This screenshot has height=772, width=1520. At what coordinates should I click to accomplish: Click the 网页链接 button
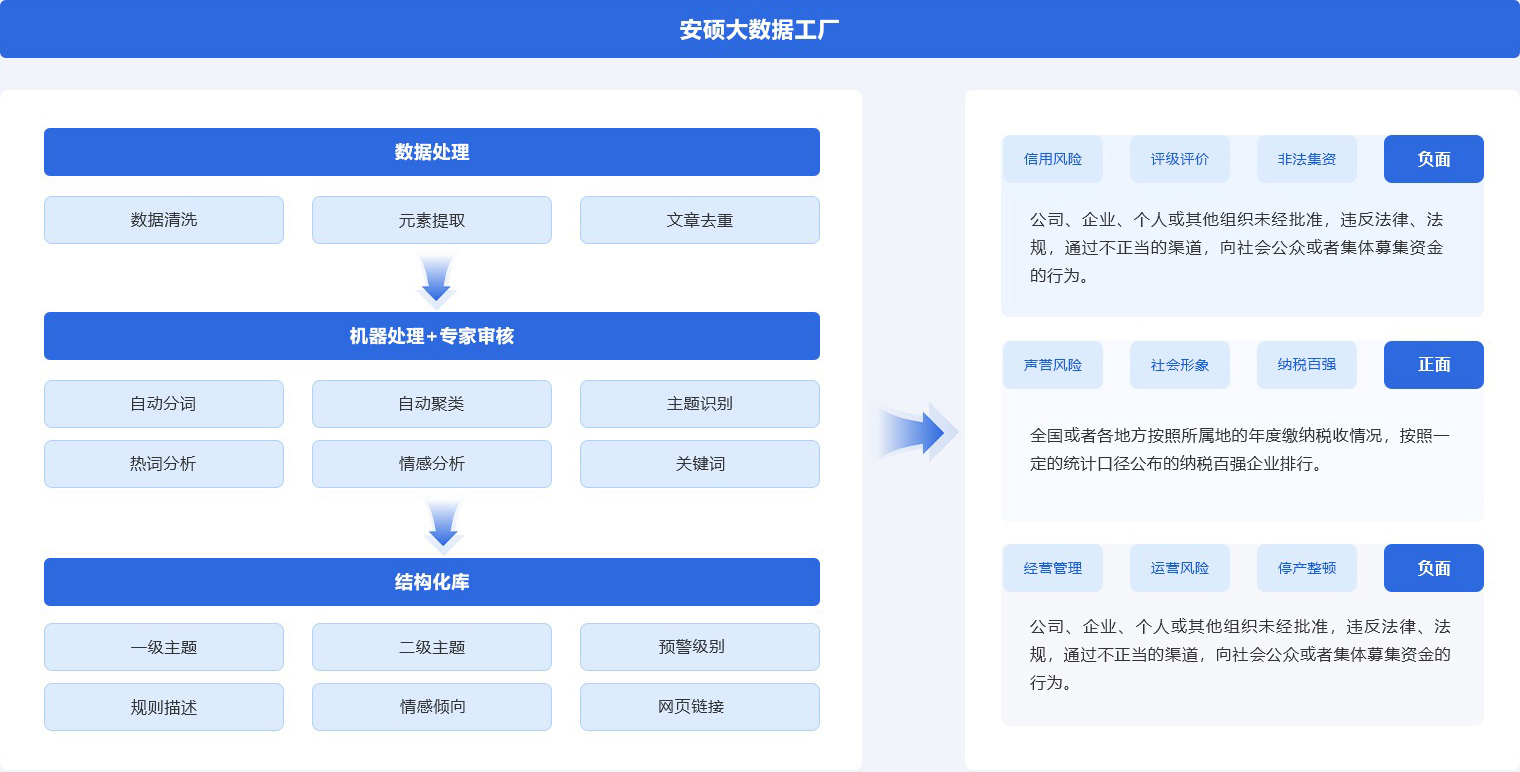699,707
